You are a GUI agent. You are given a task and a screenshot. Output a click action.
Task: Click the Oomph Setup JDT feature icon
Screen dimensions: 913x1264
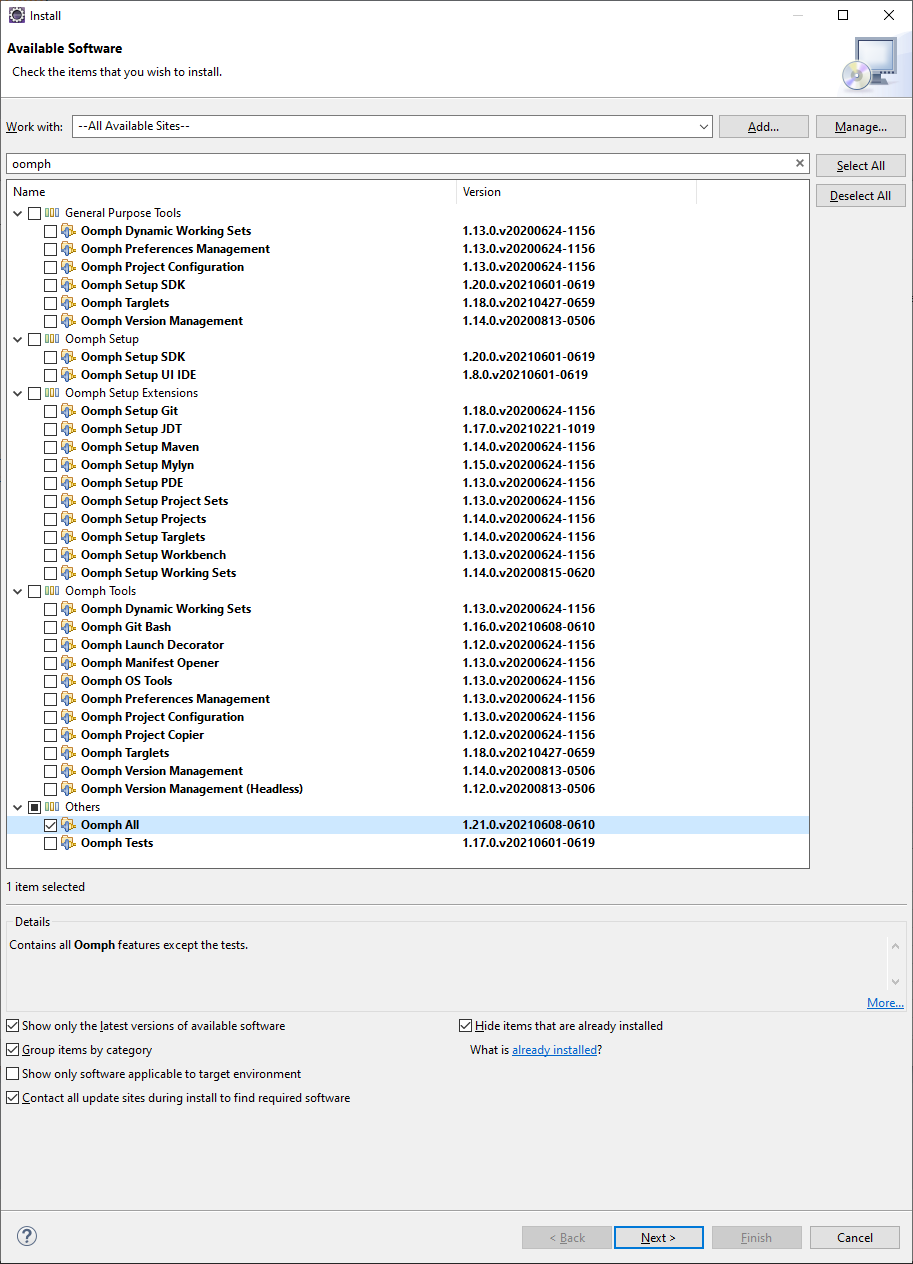(x=68, y=429)
